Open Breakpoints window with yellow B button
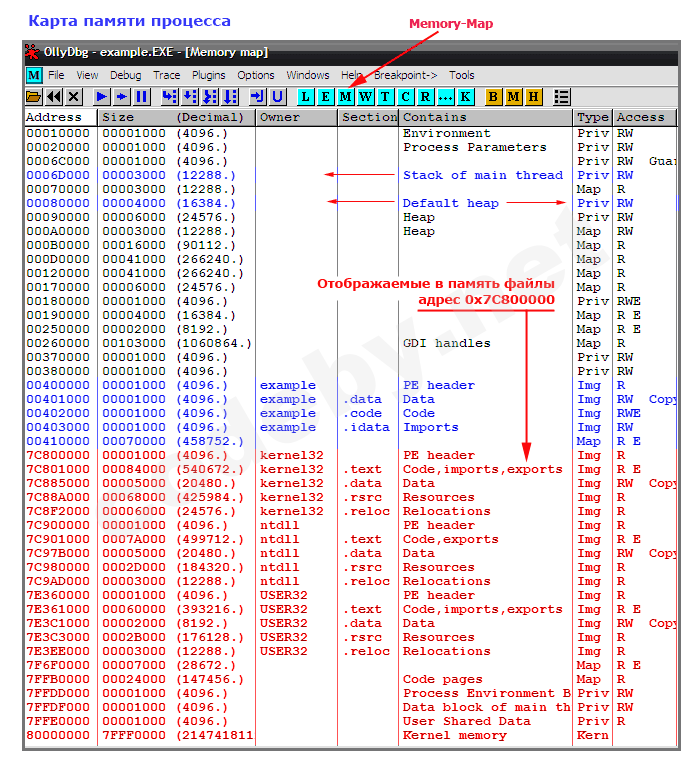The height and width of the screenshot is (765, 698). tap(493, 97)
